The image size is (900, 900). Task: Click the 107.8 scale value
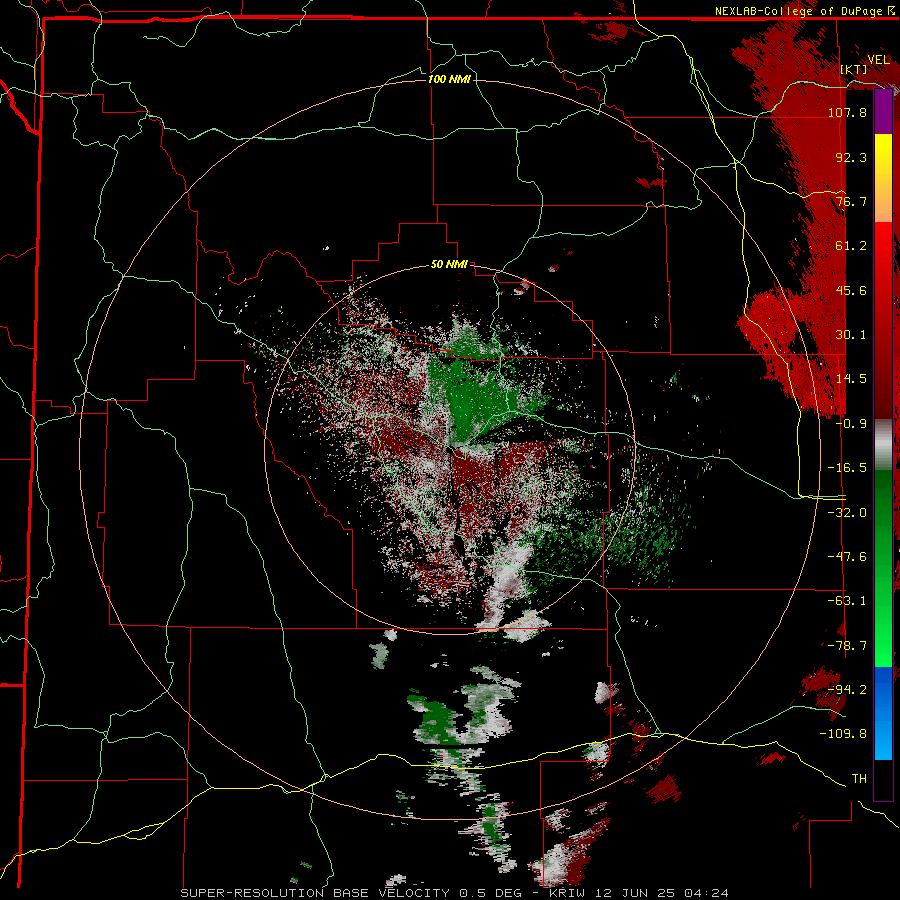[847, 112]
